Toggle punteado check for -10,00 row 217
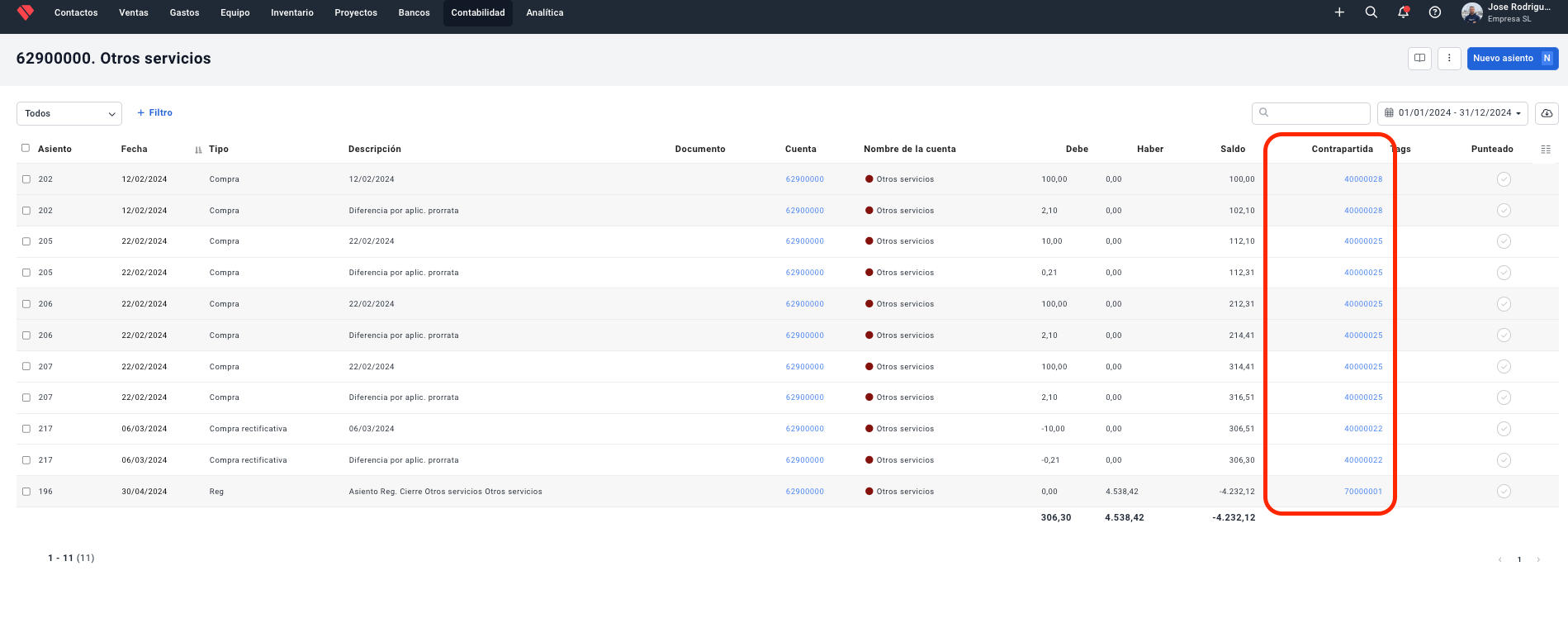 (1504, 429)
